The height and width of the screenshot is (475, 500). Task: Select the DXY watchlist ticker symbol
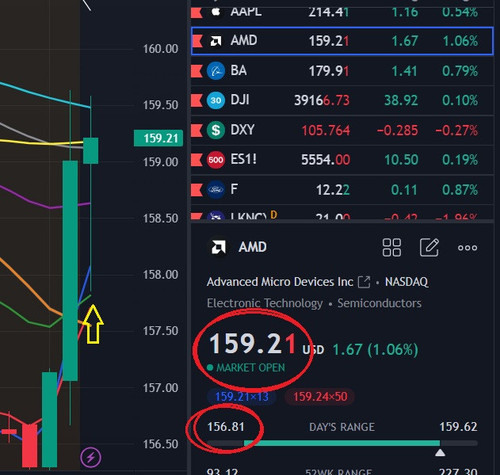coord(243,130)
